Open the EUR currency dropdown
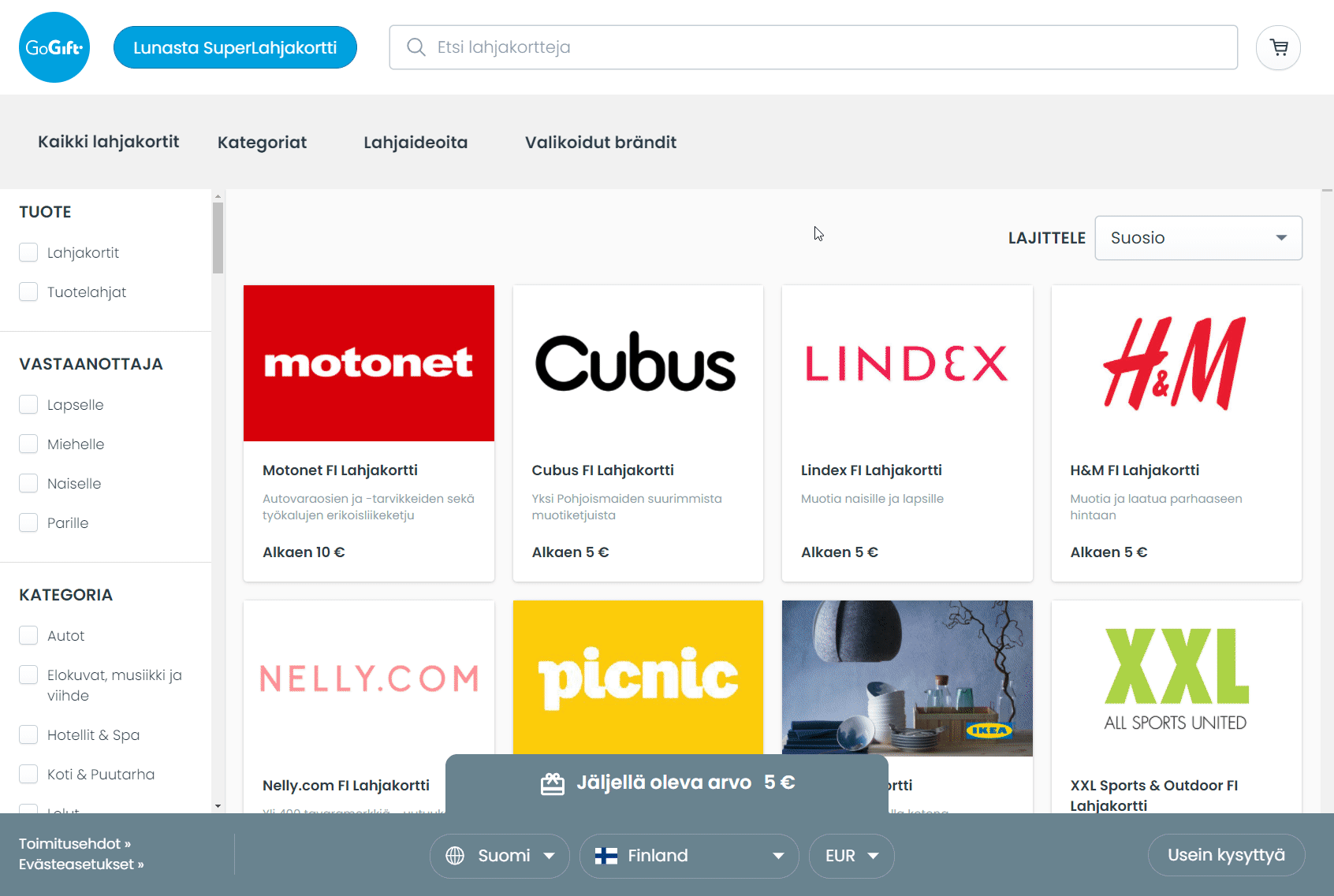Viewport: 1334px width, 896px height. tap(851, 856)
